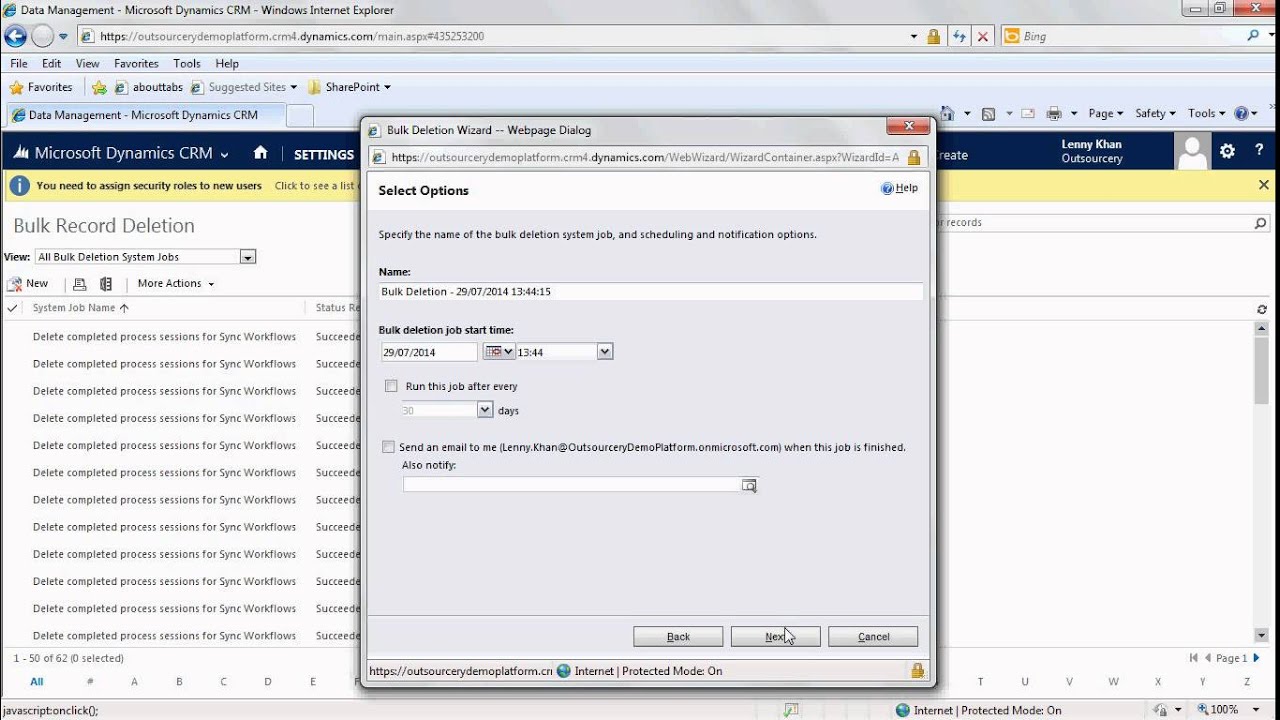Check Send an email to me option
The height and width of the screenshot is (720, 1280).
coord(389,447)
